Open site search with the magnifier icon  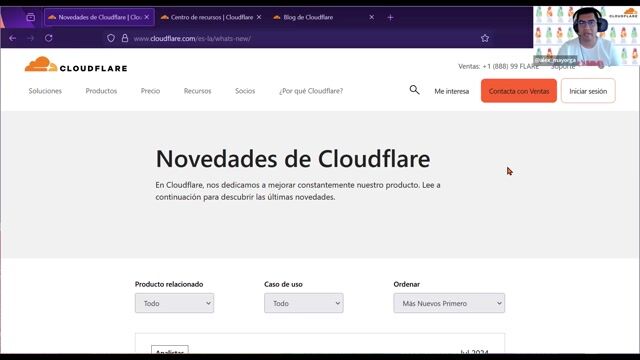coord(414,90)
